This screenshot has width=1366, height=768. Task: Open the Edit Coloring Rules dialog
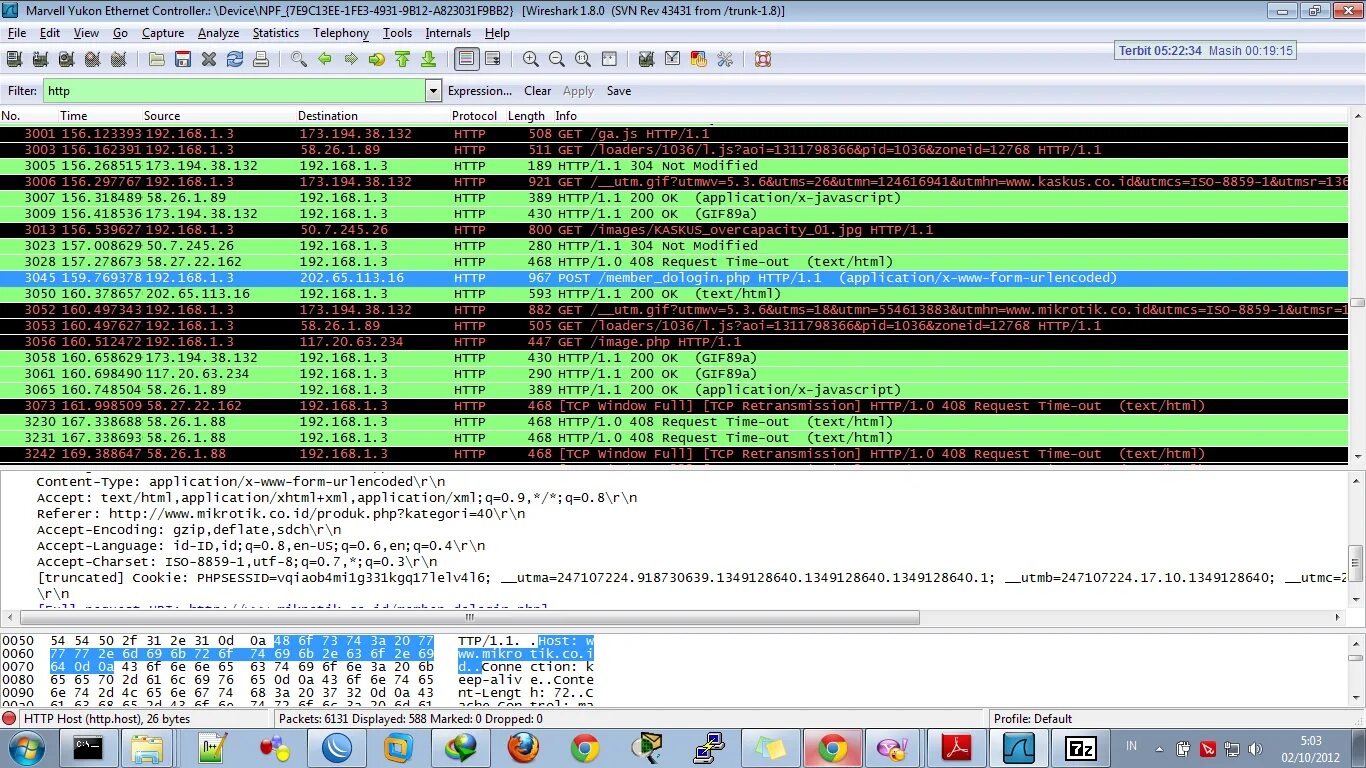(697, 59)
